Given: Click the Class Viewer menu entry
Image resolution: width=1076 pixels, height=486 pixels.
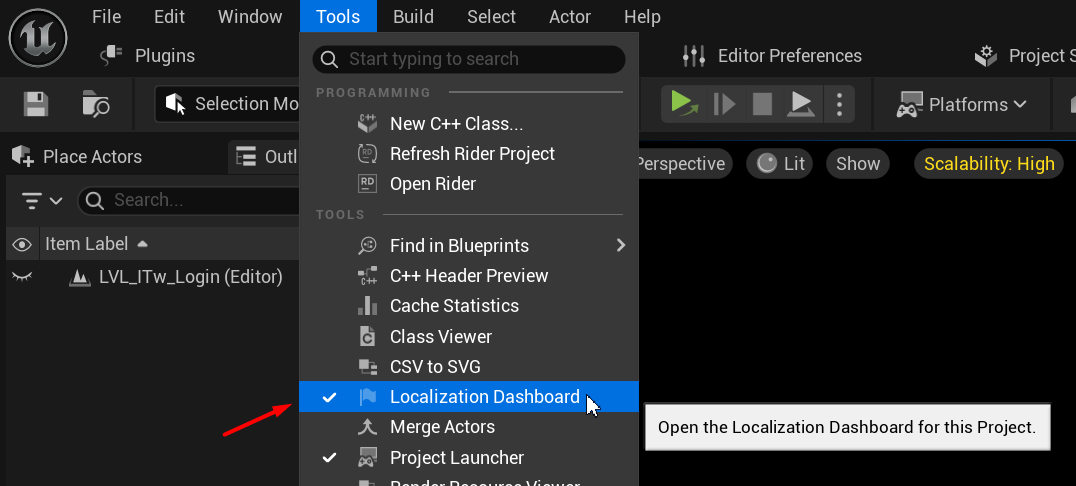Looking at the screenshot, I should pos(440,337).
